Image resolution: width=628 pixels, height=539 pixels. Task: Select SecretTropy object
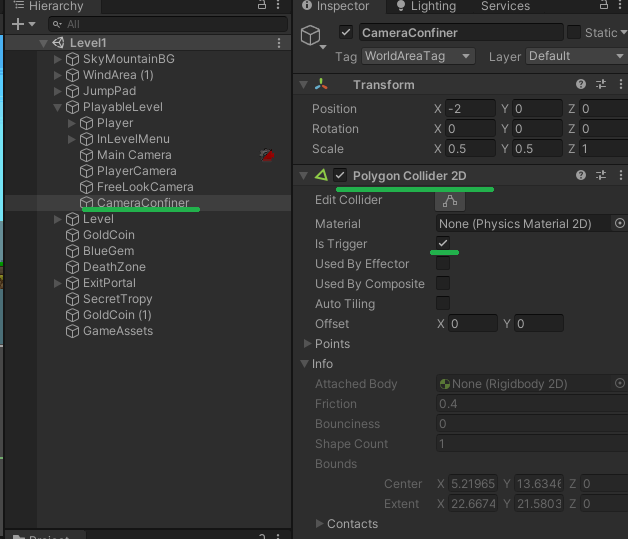tap(117, 299)
